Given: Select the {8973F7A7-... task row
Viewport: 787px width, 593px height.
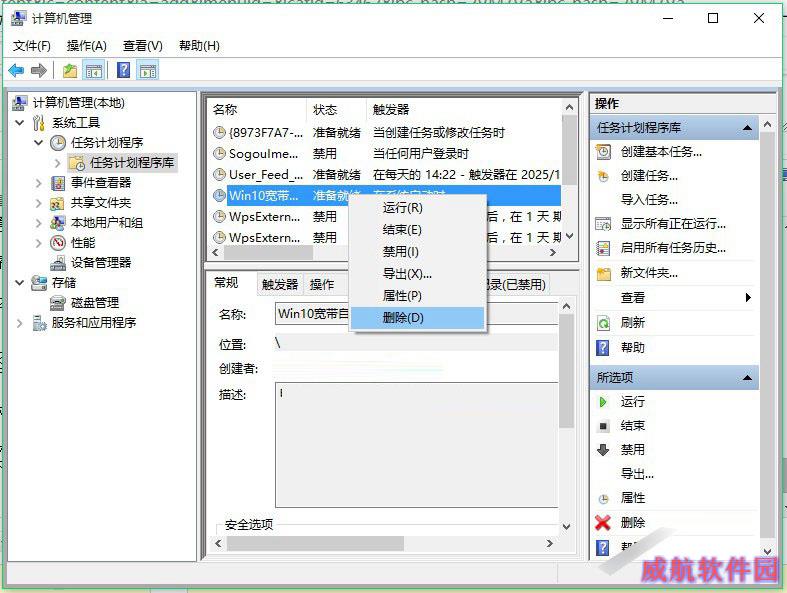Looking at the screenshot, I should coord(385,133).
